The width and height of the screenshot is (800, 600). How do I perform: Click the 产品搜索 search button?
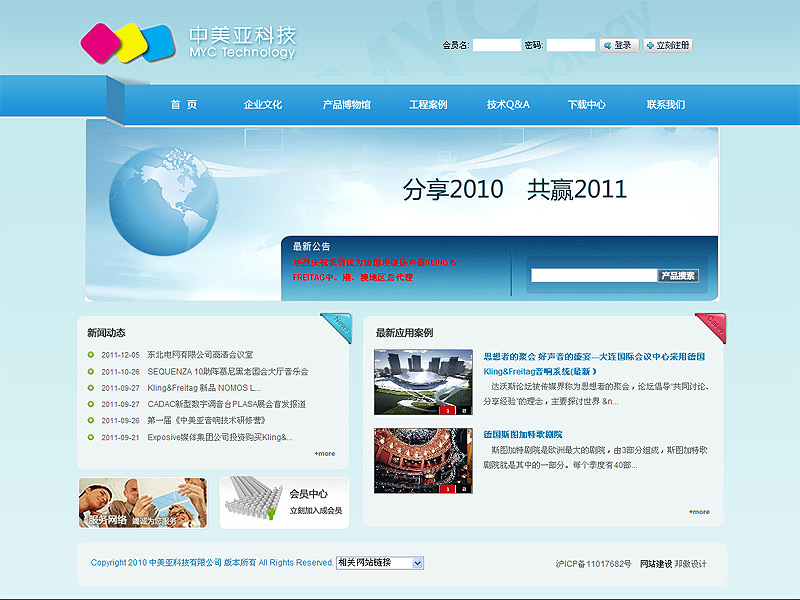tap(678, 276)
